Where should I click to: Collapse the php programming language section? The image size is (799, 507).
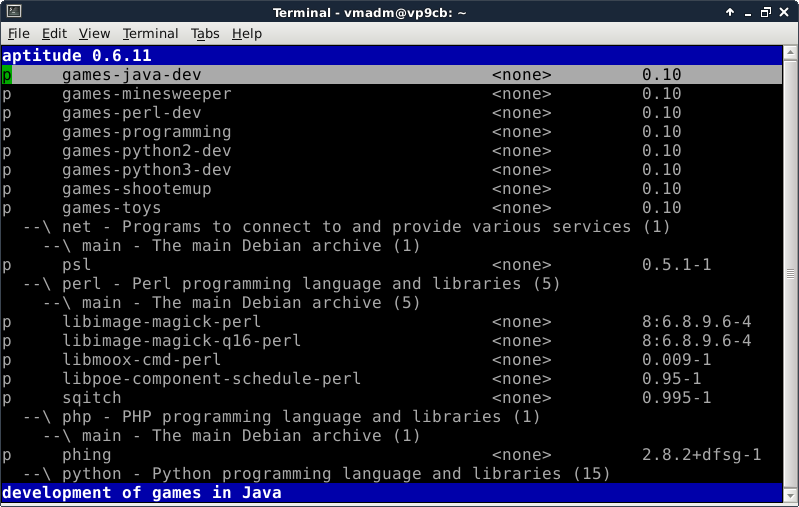pos(38,417)
